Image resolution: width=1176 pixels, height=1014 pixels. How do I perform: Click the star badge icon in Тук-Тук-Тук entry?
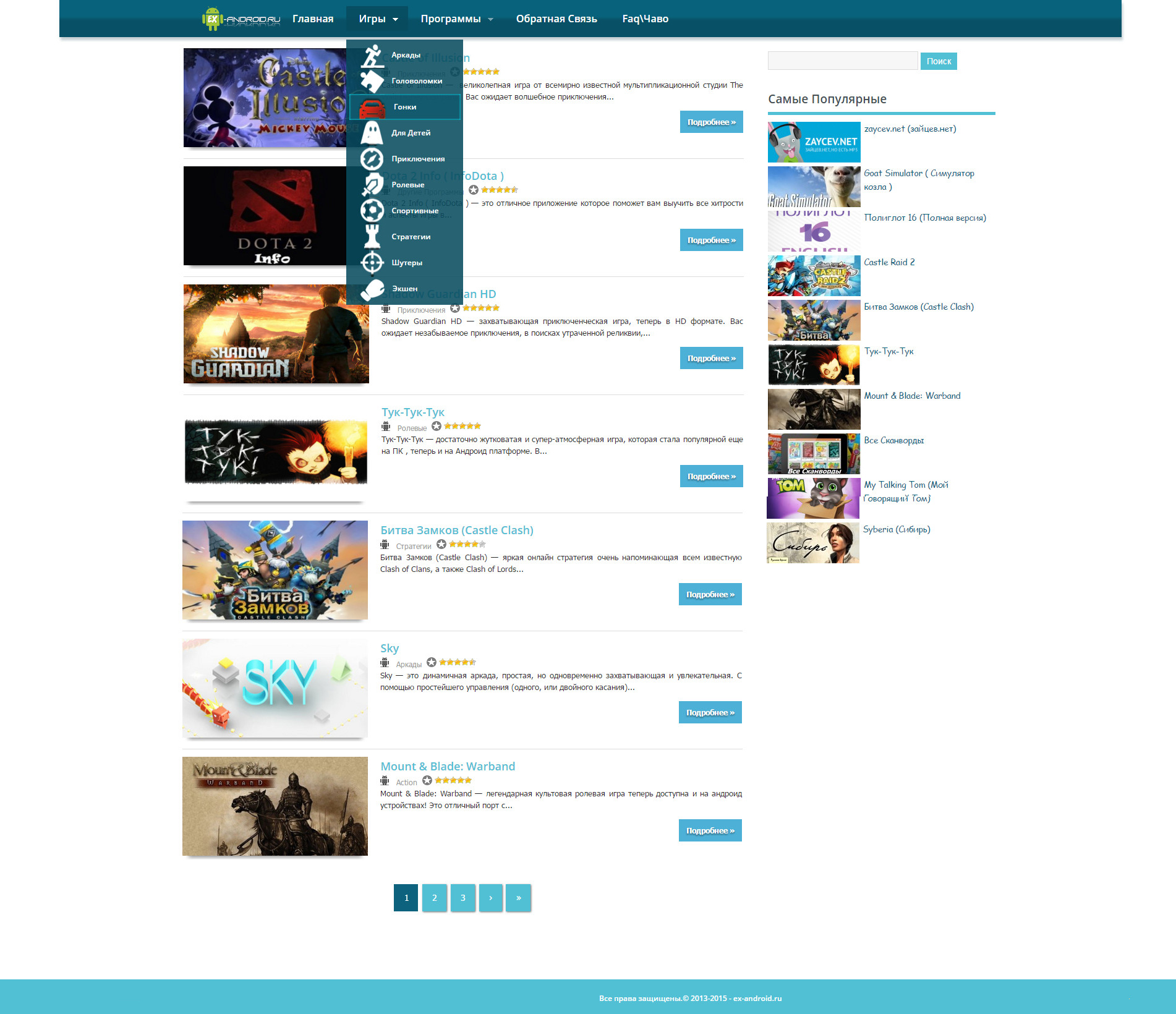tap(437, 426)
